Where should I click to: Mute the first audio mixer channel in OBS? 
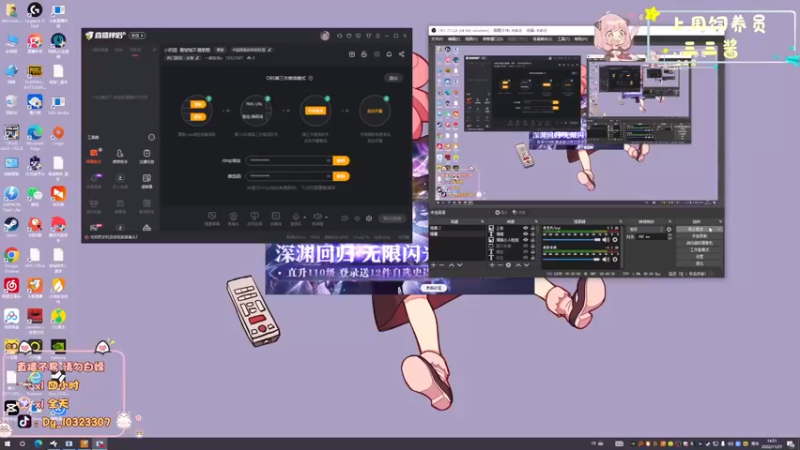click(606, 240)
